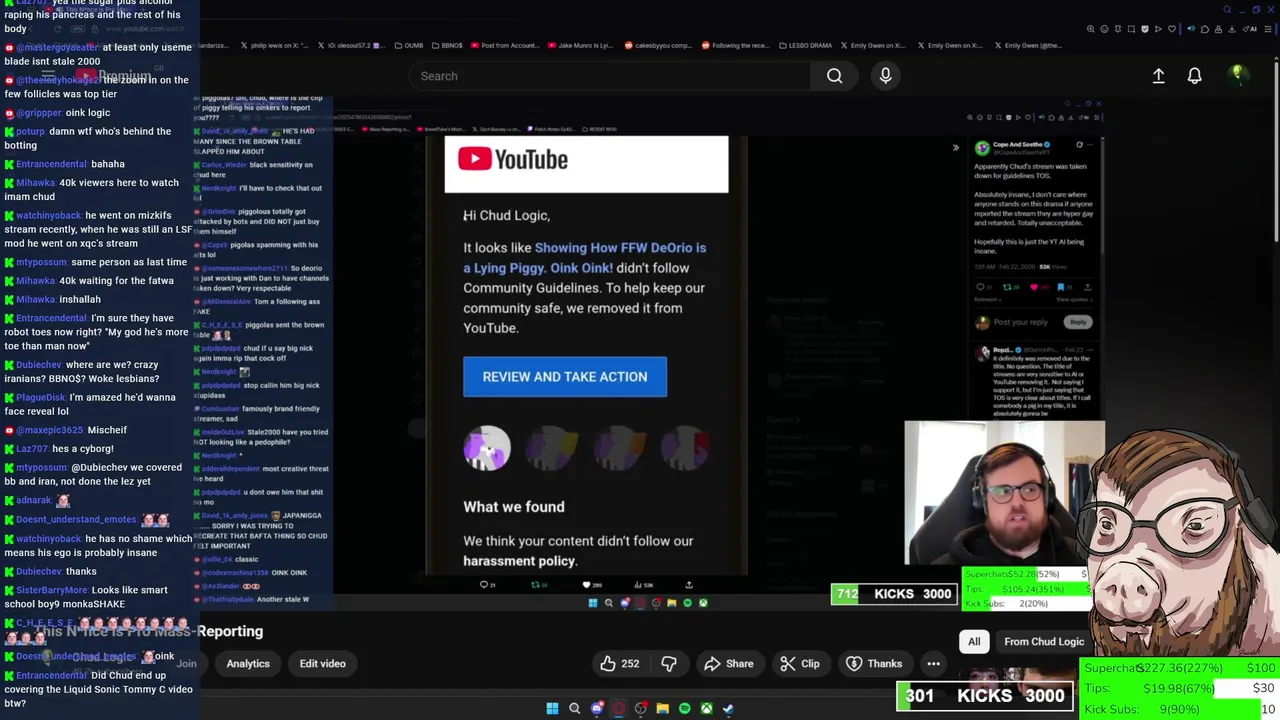
Task: Open the more actions three-dot menu
Action: click(933, 663)
